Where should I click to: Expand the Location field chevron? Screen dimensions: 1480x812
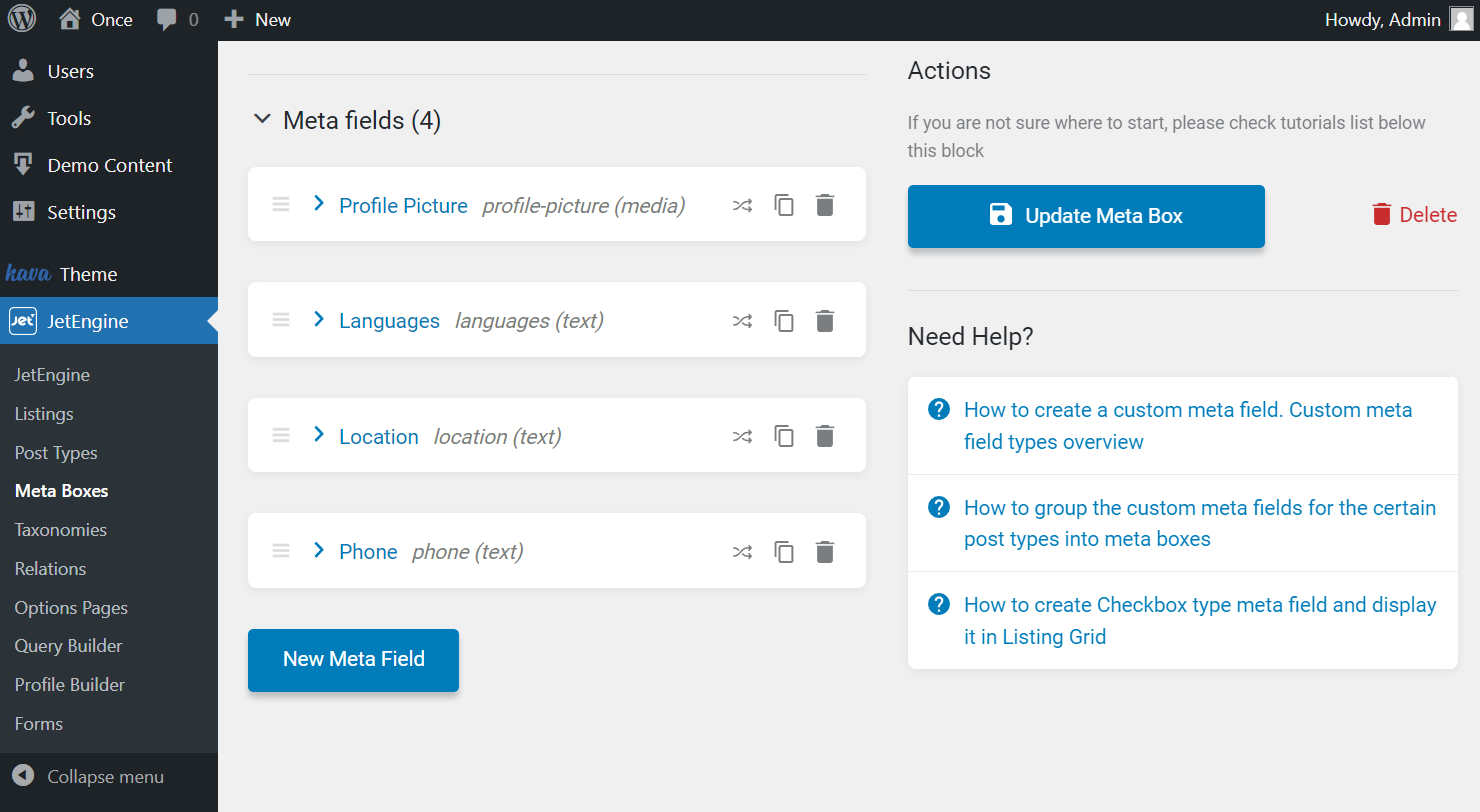pyautogui.click(x=319, y=434)
